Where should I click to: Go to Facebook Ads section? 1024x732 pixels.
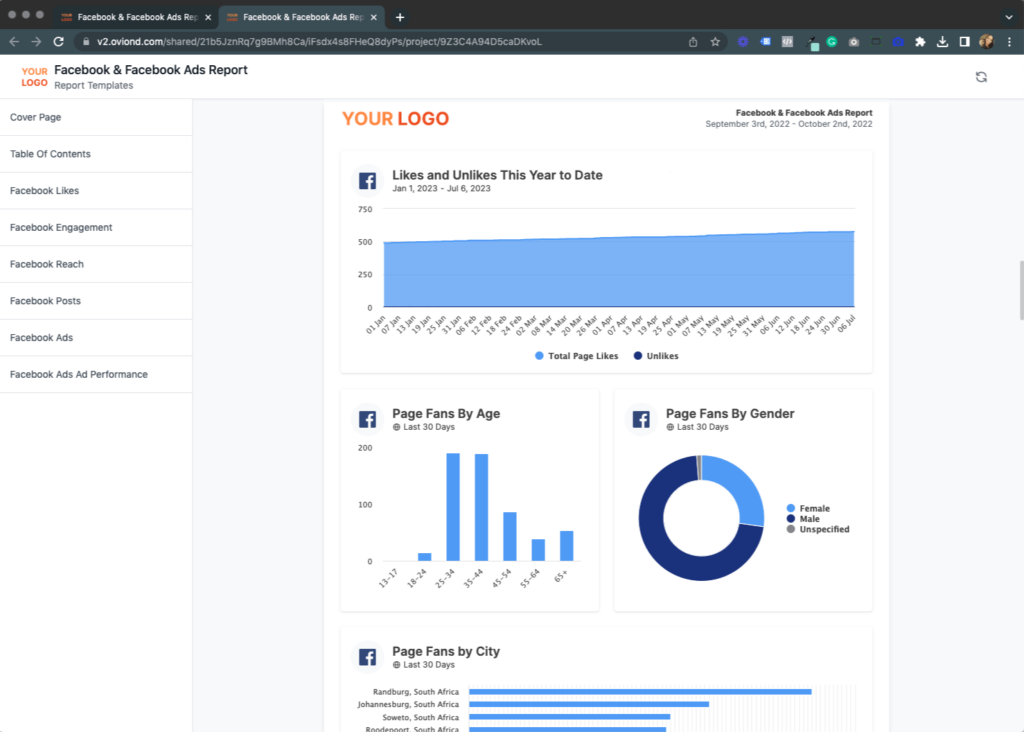pyautogui.click(x=96, y=338)
